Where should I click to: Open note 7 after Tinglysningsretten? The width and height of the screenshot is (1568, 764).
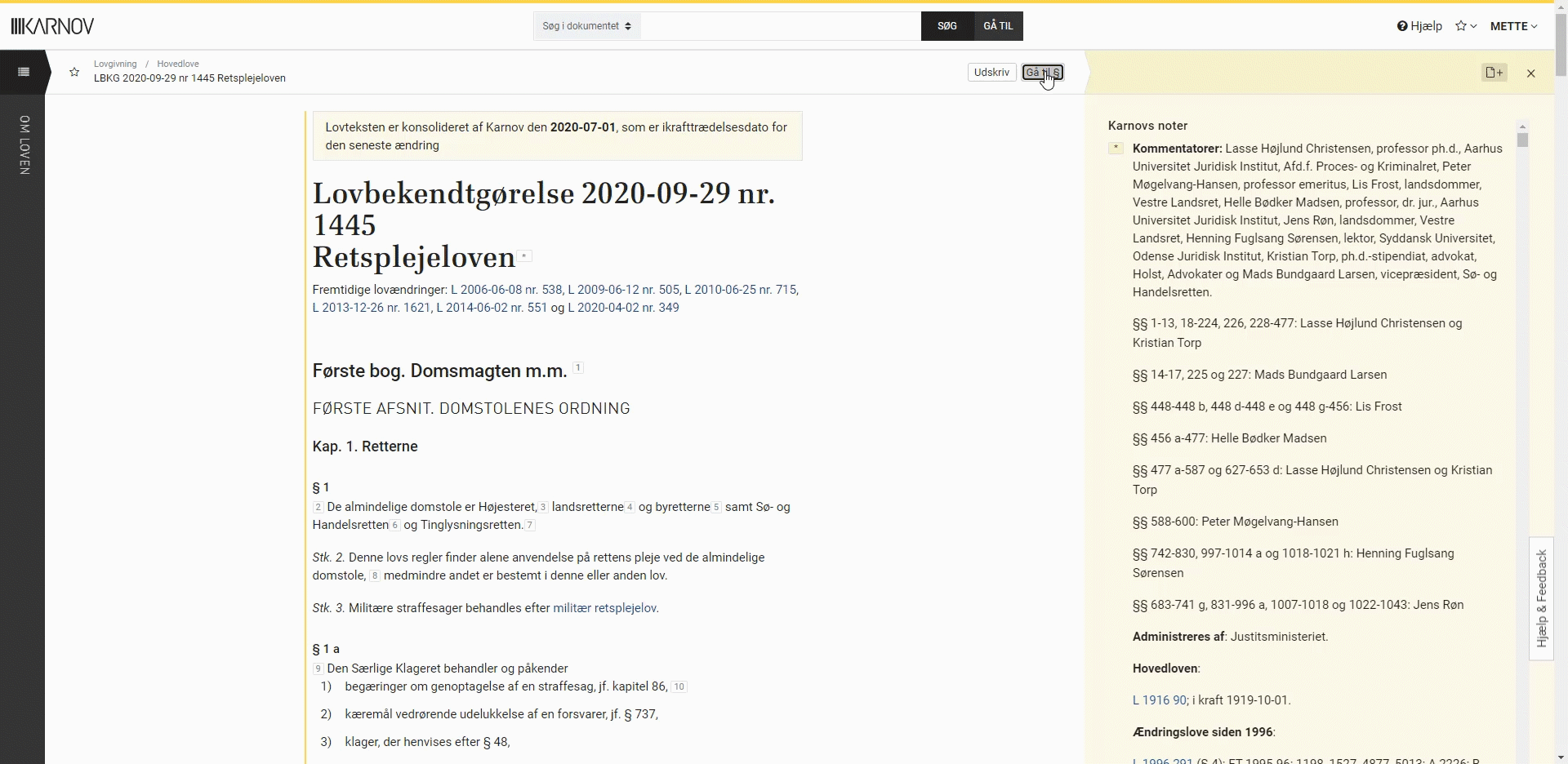pos(530,525)
